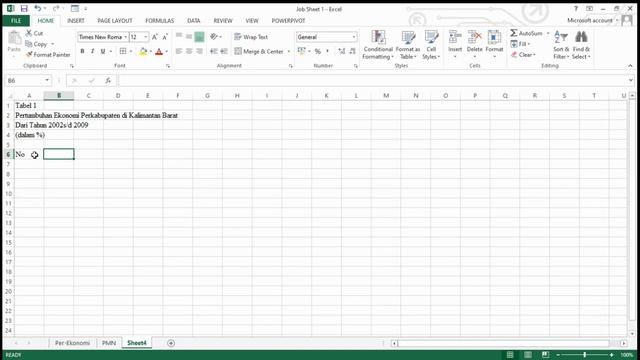Align text to the left
The height and width of the screenshot is (360, 640).
[179, 51]
